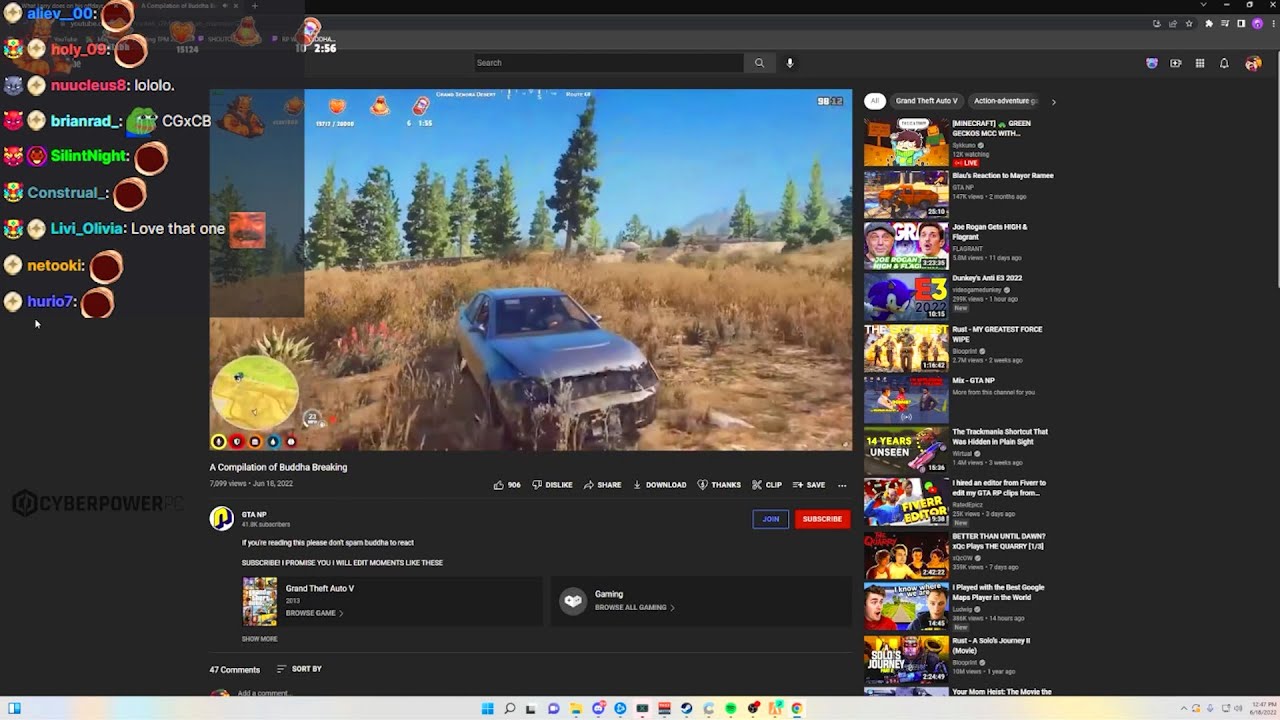Screen dimensions: 1280x720
Task: Click the Thanks button
Action: pyautogui.click(x=719, y=485)
